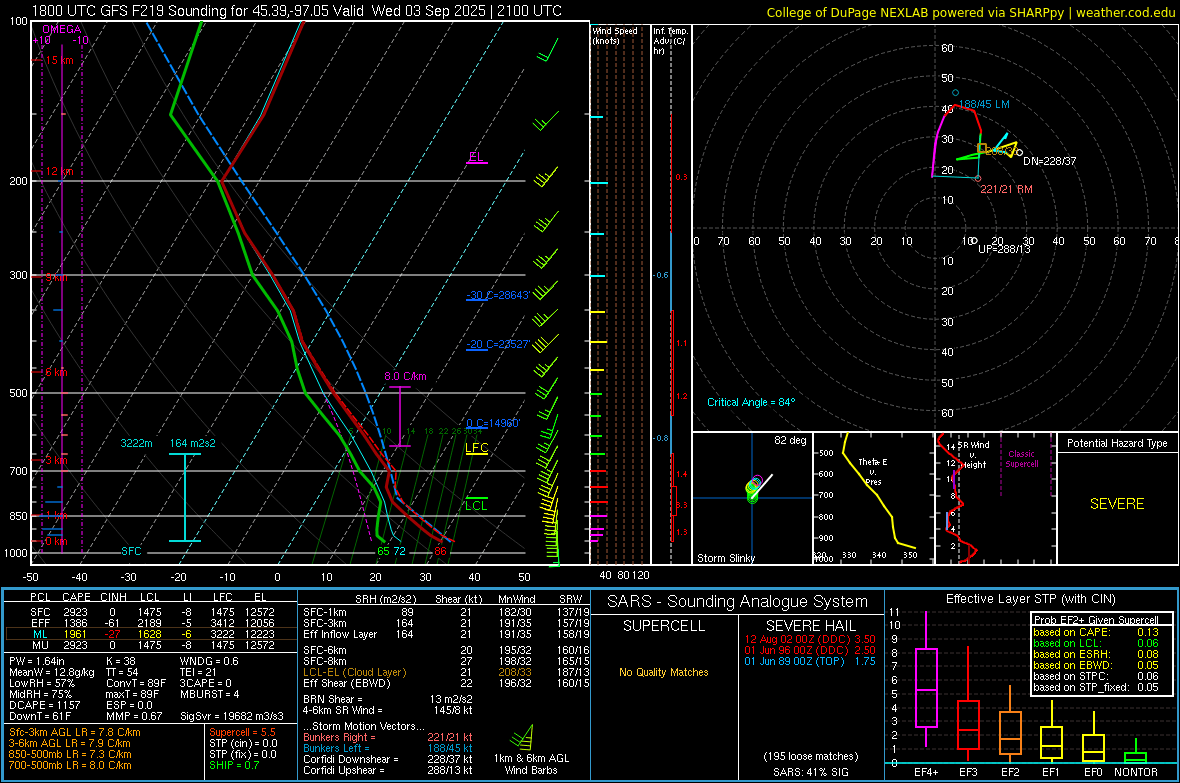Click the "based on STP_fixed:" probability row
This screenshot has width=1180, height=783.
pos(1096,687)
